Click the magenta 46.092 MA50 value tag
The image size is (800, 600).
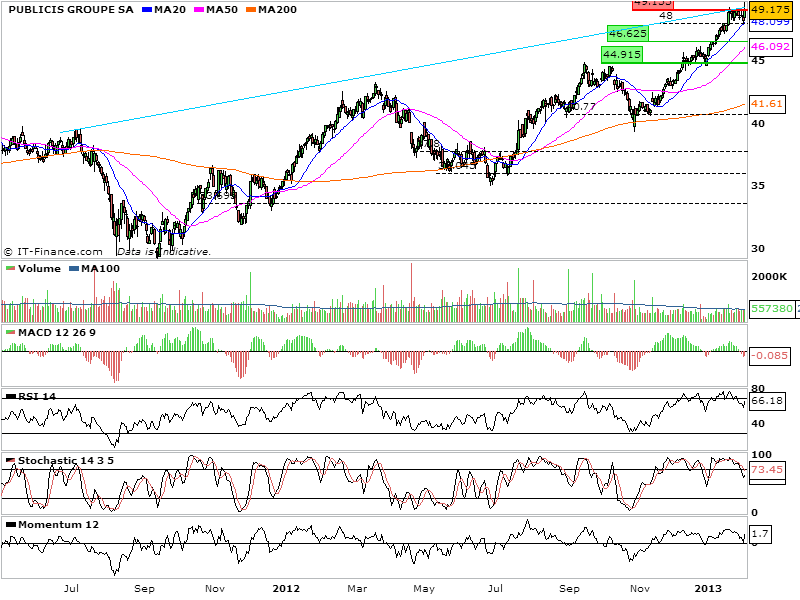(x=770, y=46)
